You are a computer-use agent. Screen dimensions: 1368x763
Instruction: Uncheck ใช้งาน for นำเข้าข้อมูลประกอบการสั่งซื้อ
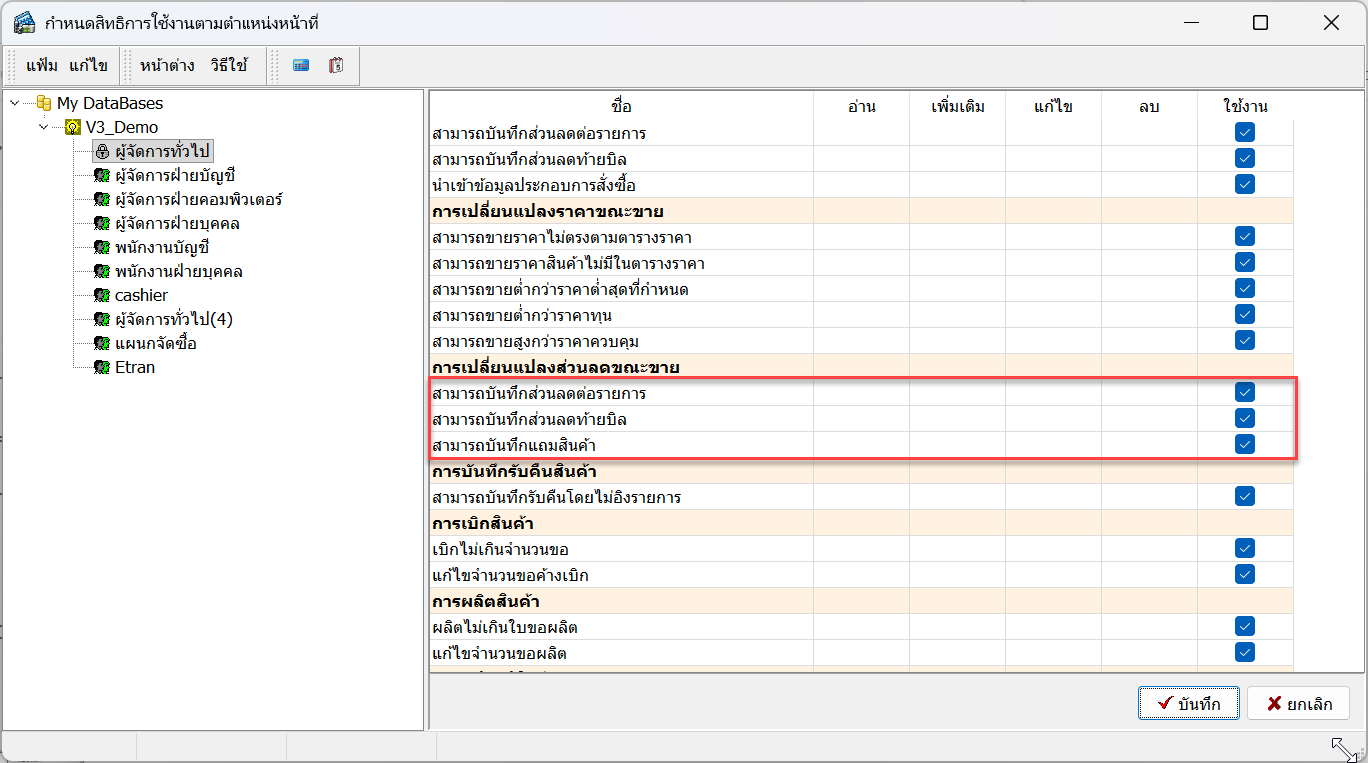pyautogui.click(x=1245, y=184)
